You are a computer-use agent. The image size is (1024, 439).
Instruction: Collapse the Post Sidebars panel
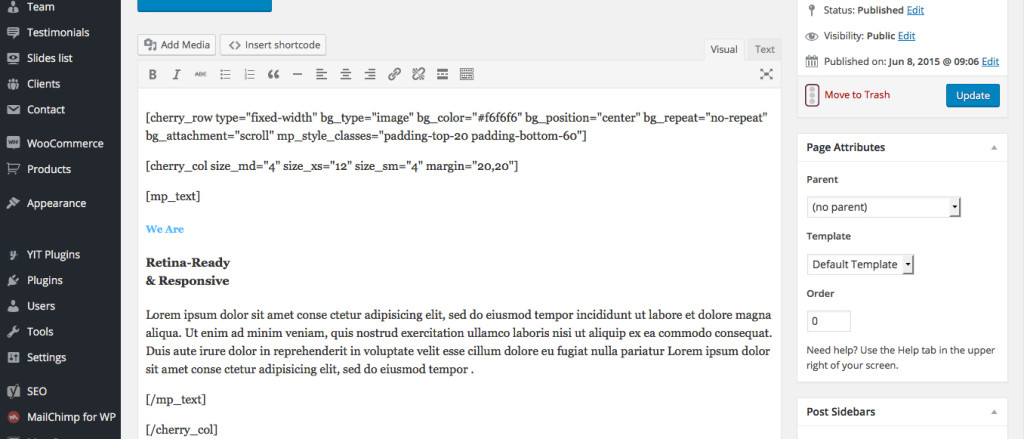click(x=993, y=411)
